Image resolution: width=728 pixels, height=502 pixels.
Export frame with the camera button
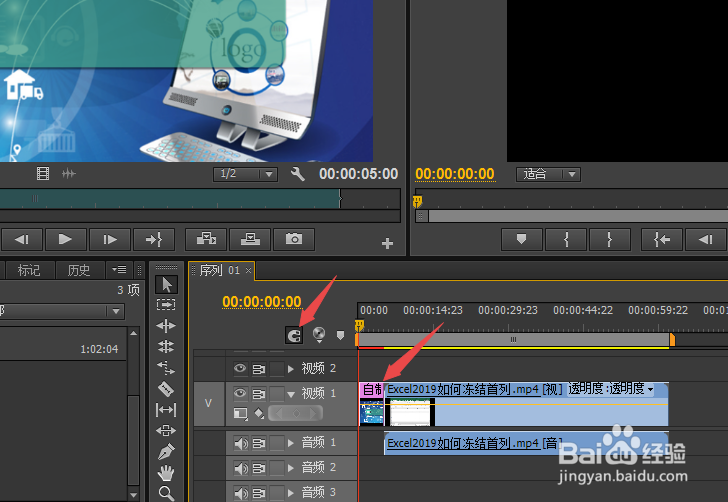(x=293, y=239)
